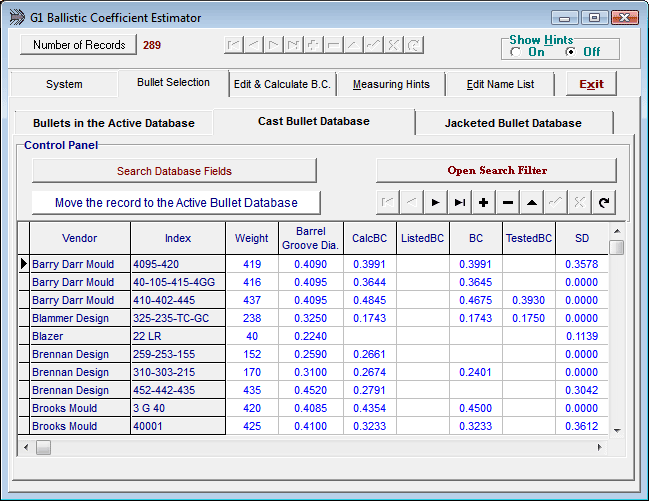Click the Blazer 22 LR index cell
649x501 pixels.
point(179,336)
